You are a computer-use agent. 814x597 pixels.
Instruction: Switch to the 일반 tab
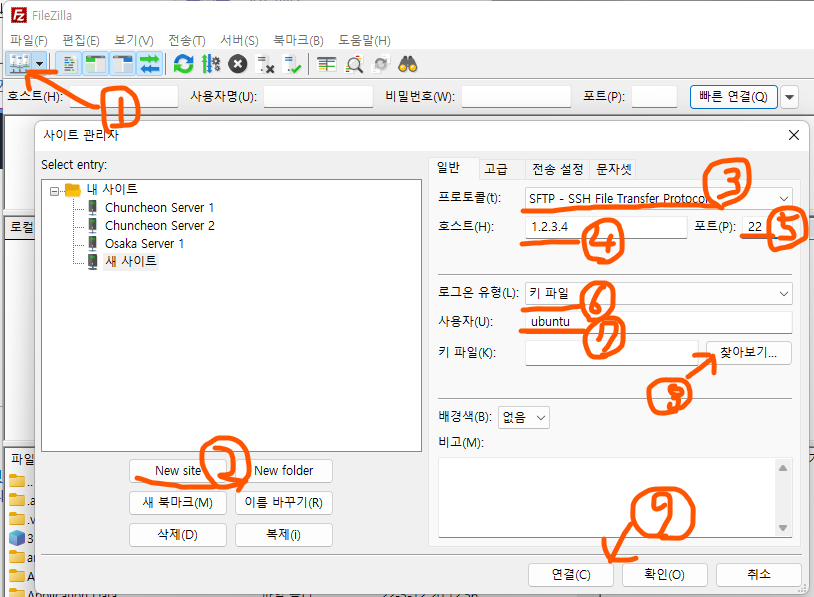(449, 168)
